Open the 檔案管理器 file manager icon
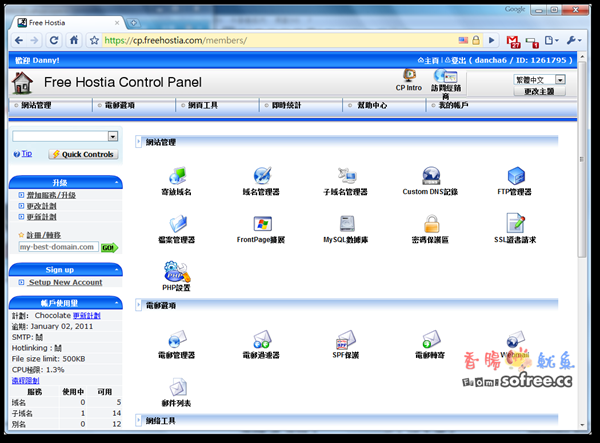This screenshot has width=600, height=443. (177, 224)
